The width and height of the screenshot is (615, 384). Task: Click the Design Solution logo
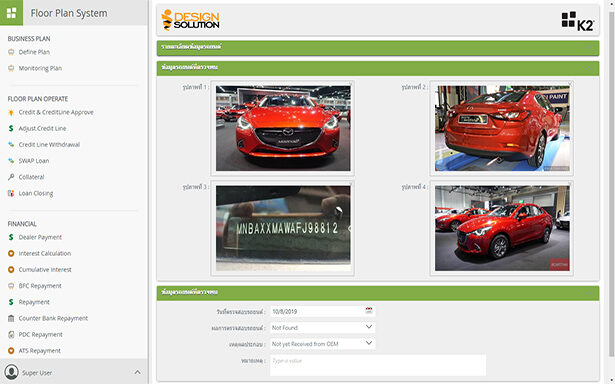coord(190,20)
